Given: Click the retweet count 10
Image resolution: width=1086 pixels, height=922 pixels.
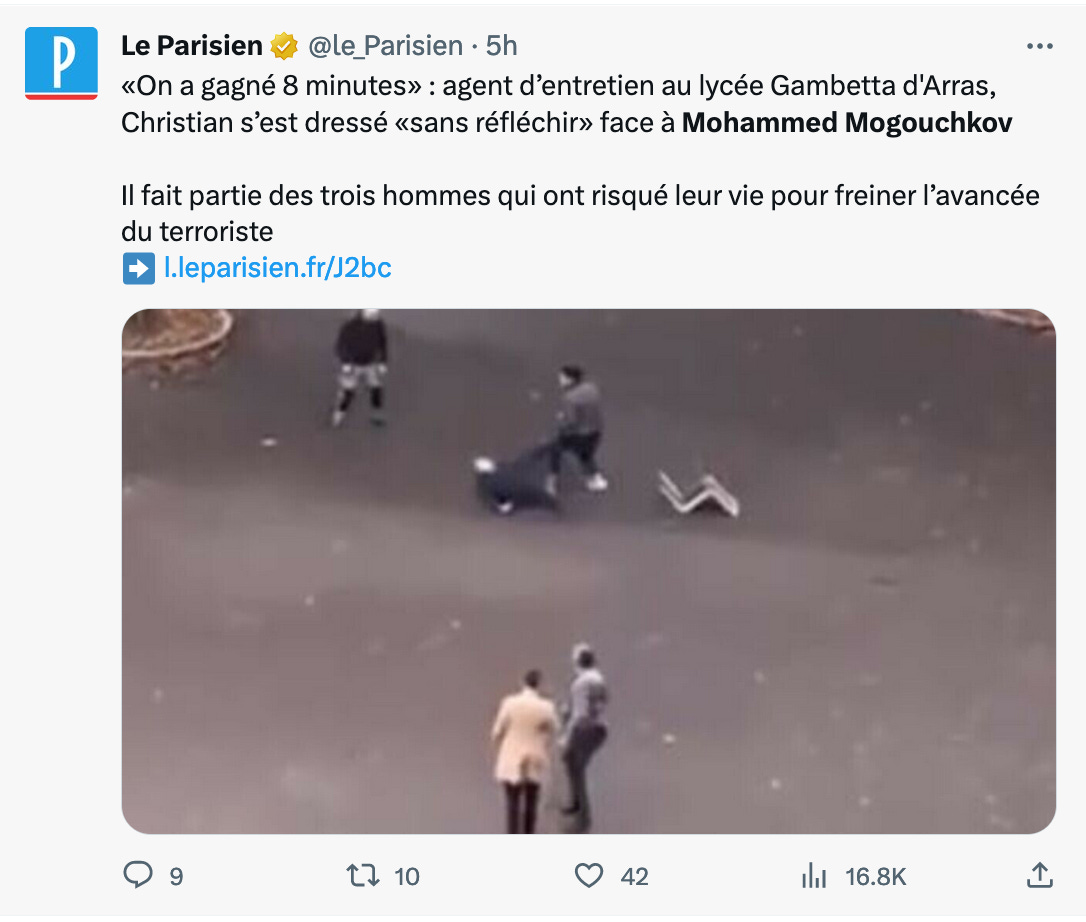Looking at the screenshot, I should coord(407,876).
